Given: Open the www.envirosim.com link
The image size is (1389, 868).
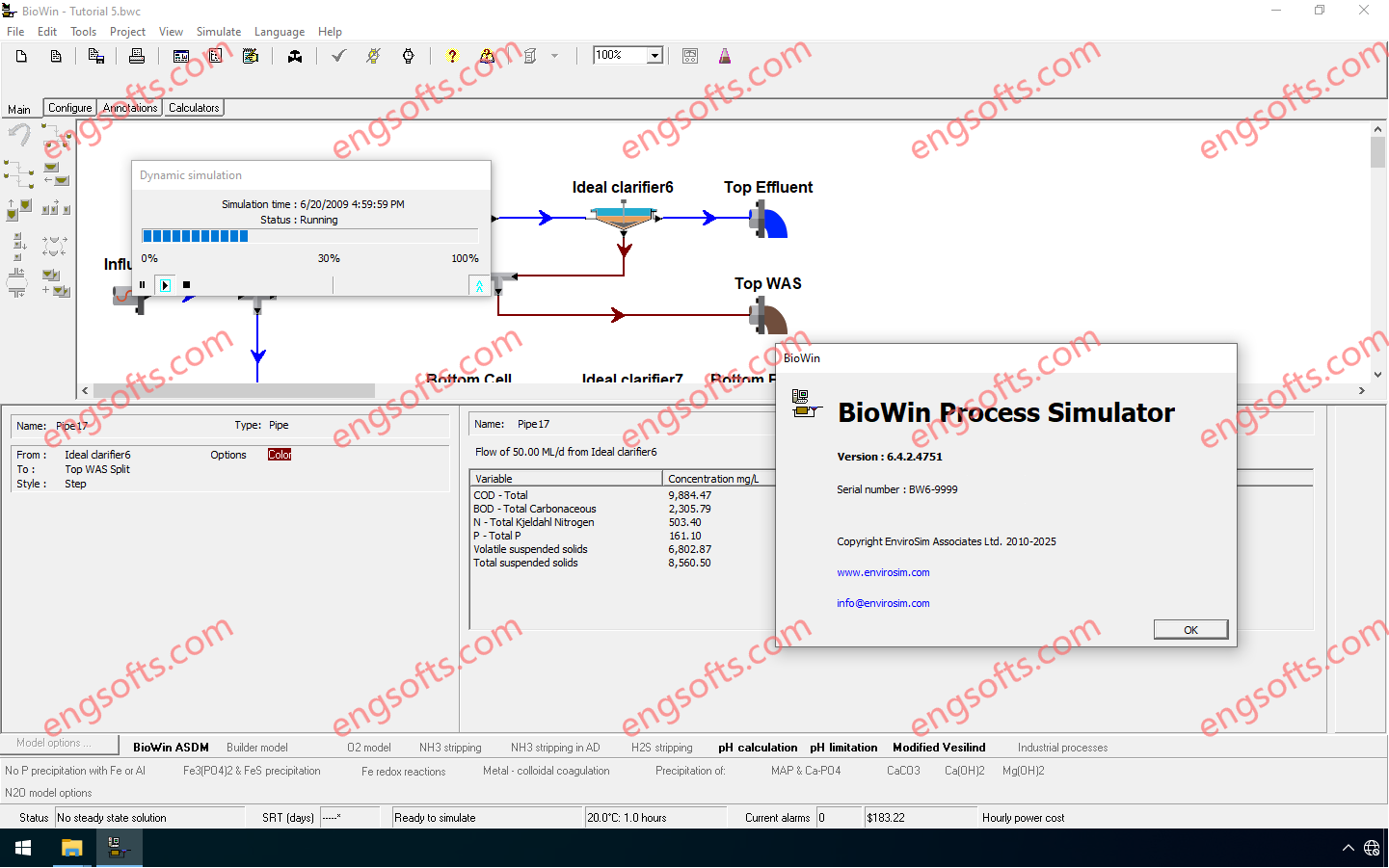Looking at the screenshot, I should 883,572.
